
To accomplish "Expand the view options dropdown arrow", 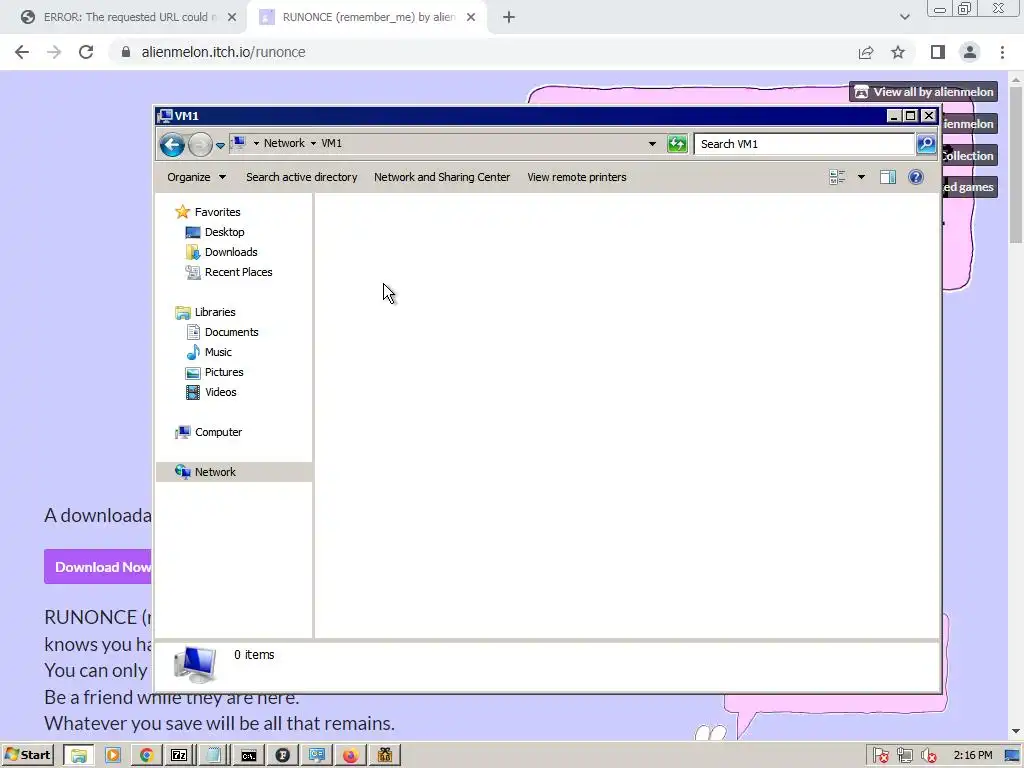I will (861, 177).
